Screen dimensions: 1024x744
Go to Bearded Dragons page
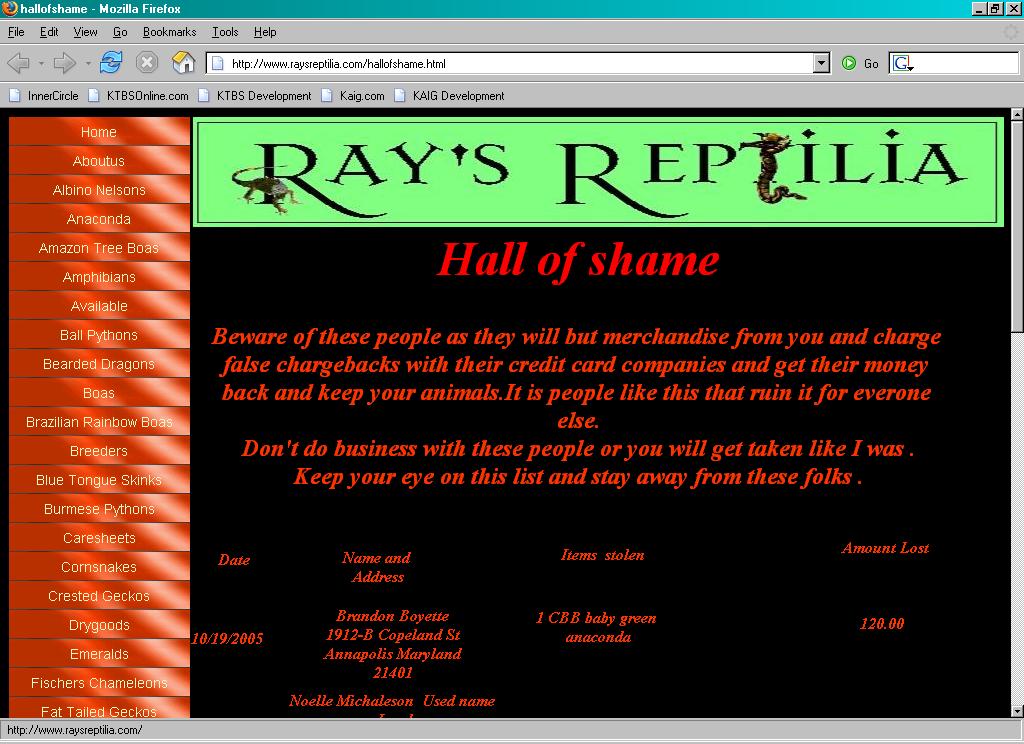[99, 364]
